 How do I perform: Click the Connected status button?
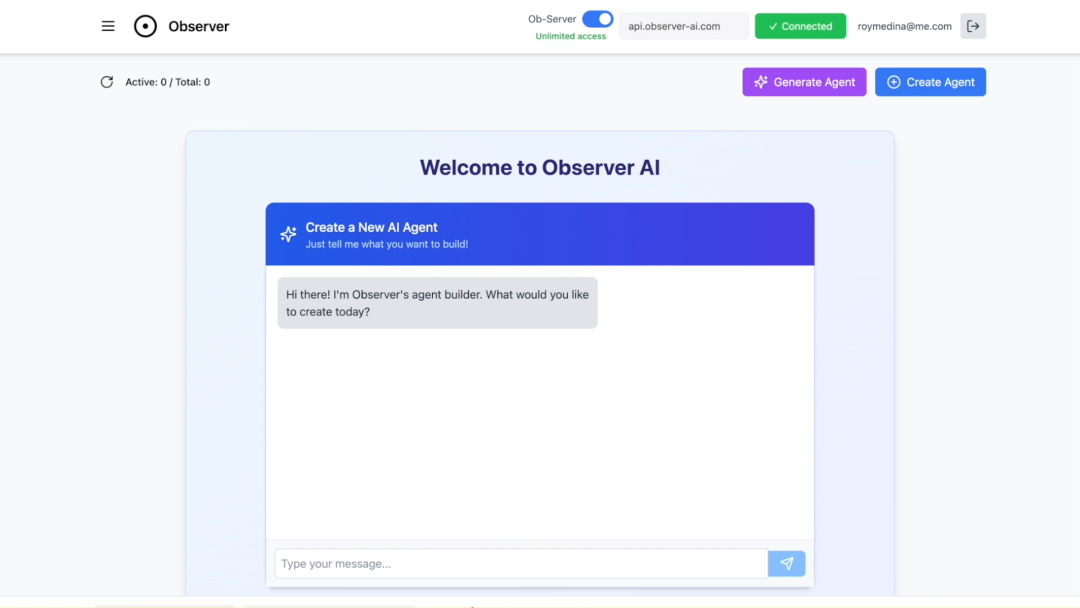pyautogui.click(x=800, y=26)
